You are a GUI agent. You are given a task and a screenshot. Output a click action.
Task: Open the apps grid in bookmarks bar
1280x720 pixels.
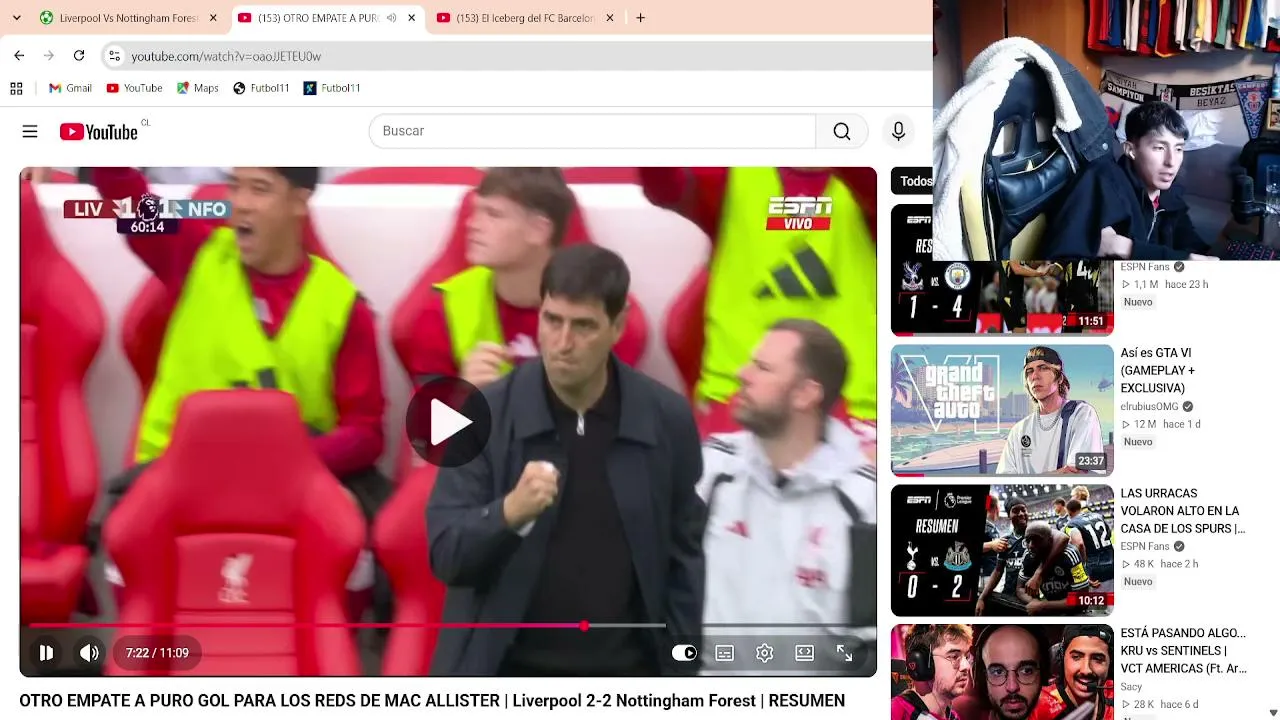point(16,88)
